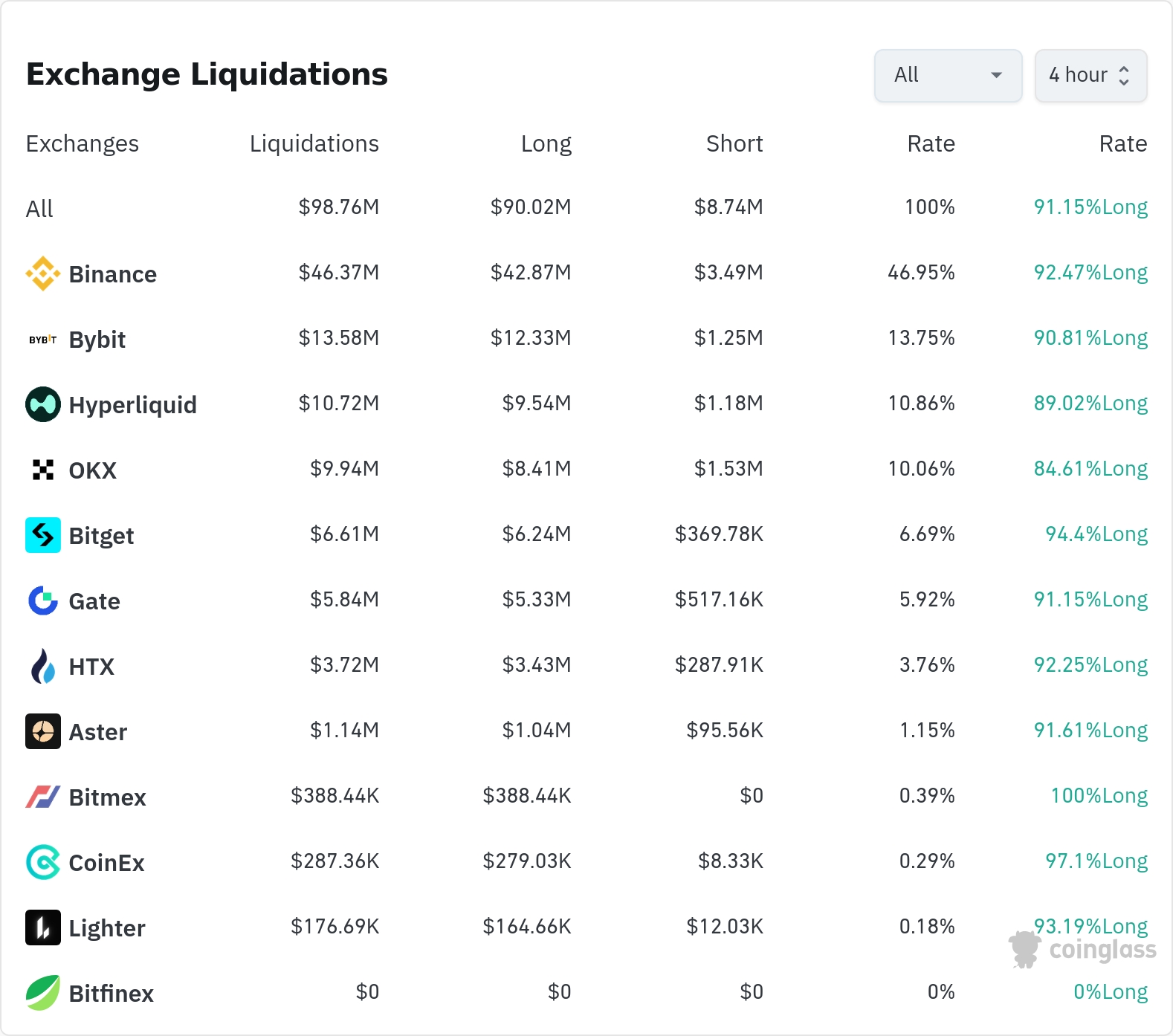Click the Bitfinex leaf logo icon

coord(43,993)
